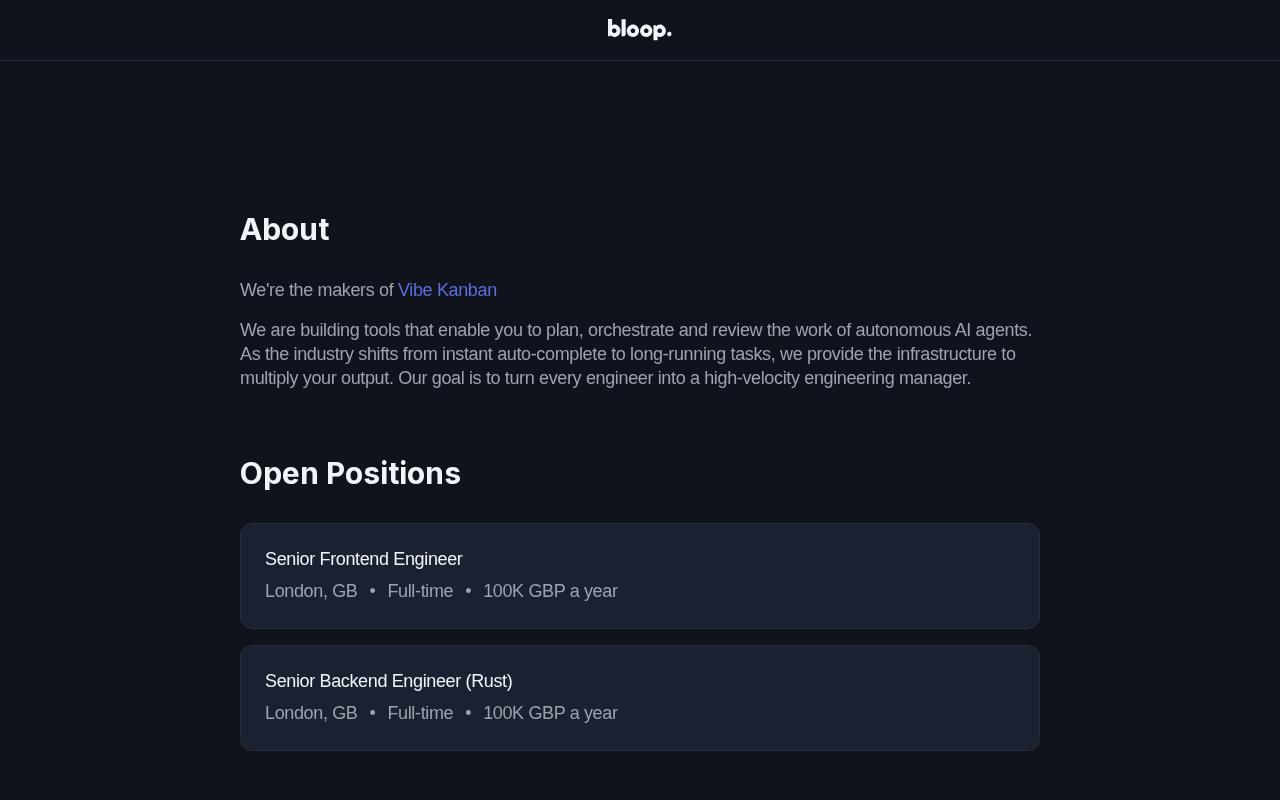The image size is (1280, 800).
Task: Open the Senior Backend Engineer (Rust) title
Action: pos(388,681)
